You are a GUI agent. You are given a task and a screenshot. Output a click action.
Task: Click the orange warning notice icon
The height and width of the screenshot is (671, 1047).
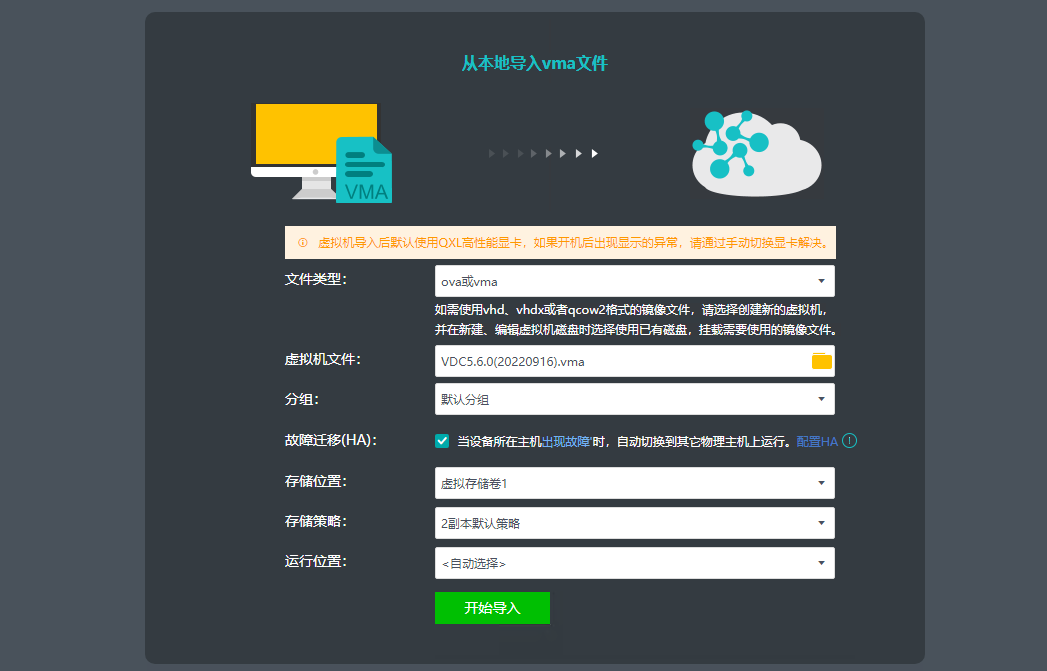pyautogui.click(x=302, y=242)
